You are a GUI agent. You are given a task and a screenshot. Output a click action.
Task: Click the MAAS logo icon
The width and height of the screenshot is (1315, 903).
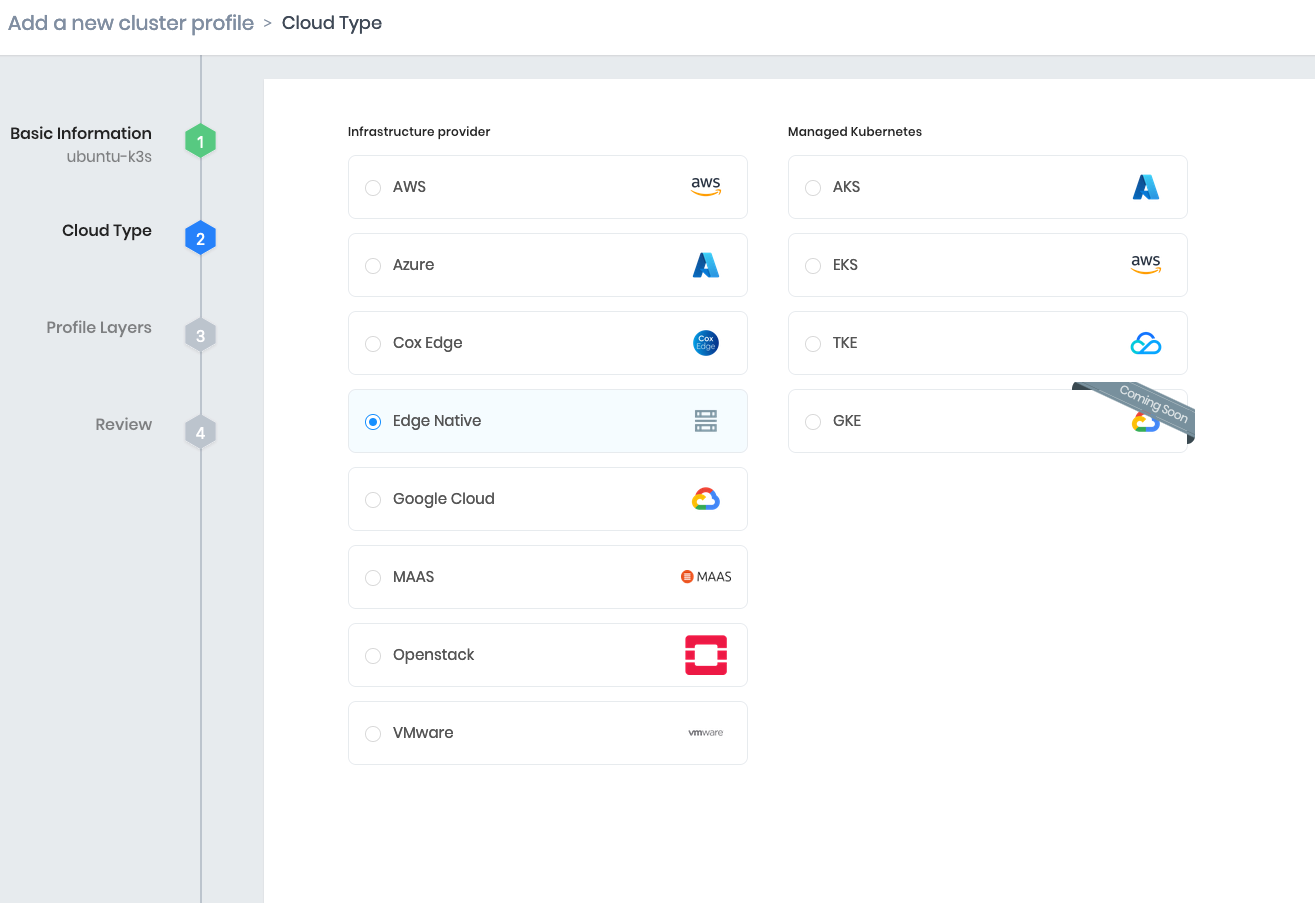(x=706, y=577)
